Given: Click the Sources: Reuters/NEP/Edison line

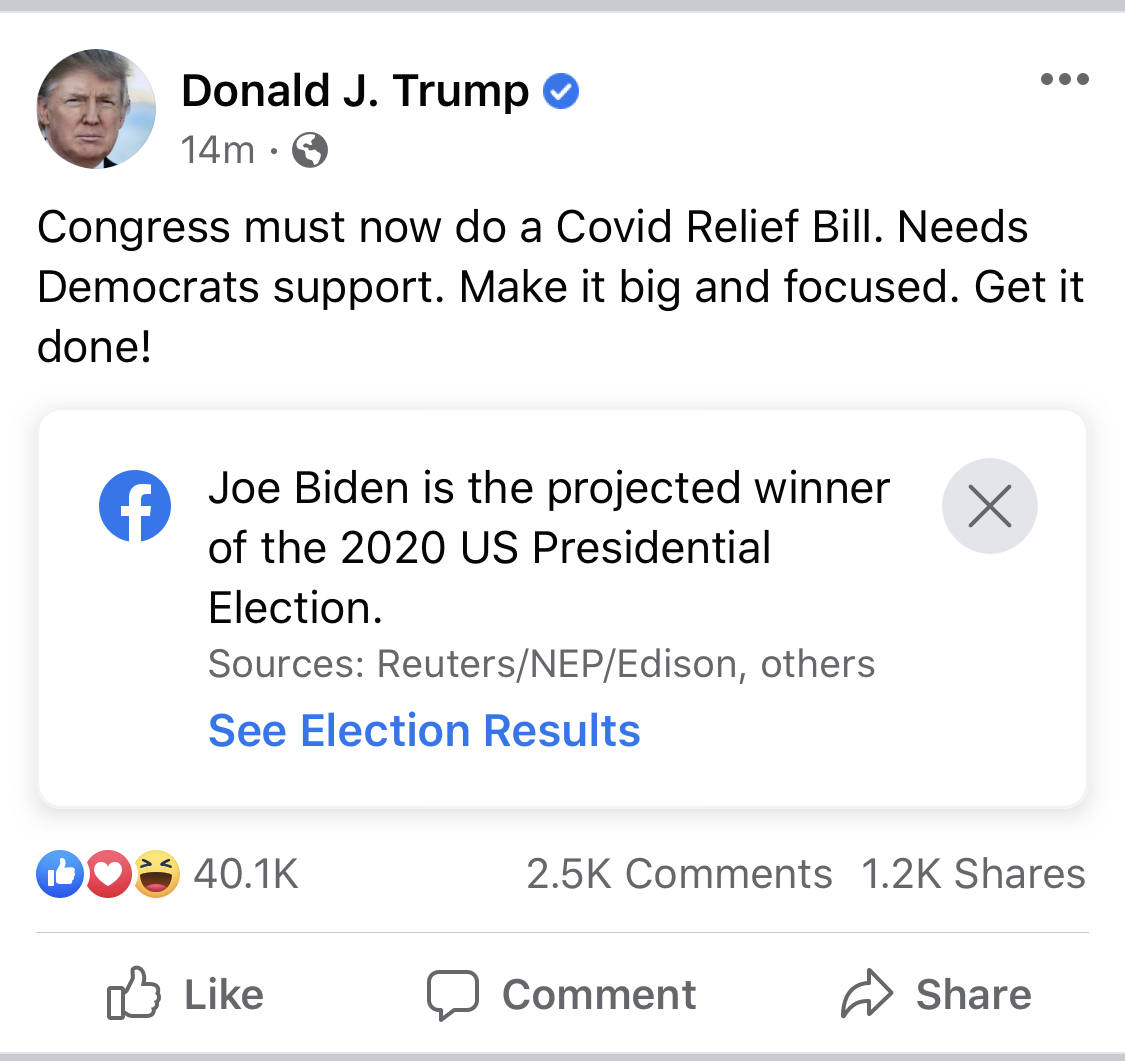Looking at the screenshot, I should (542, 664).
